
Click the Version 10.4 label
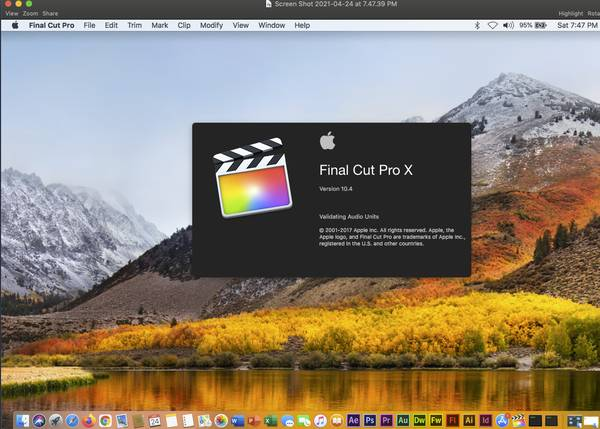[x=336, y=189]
